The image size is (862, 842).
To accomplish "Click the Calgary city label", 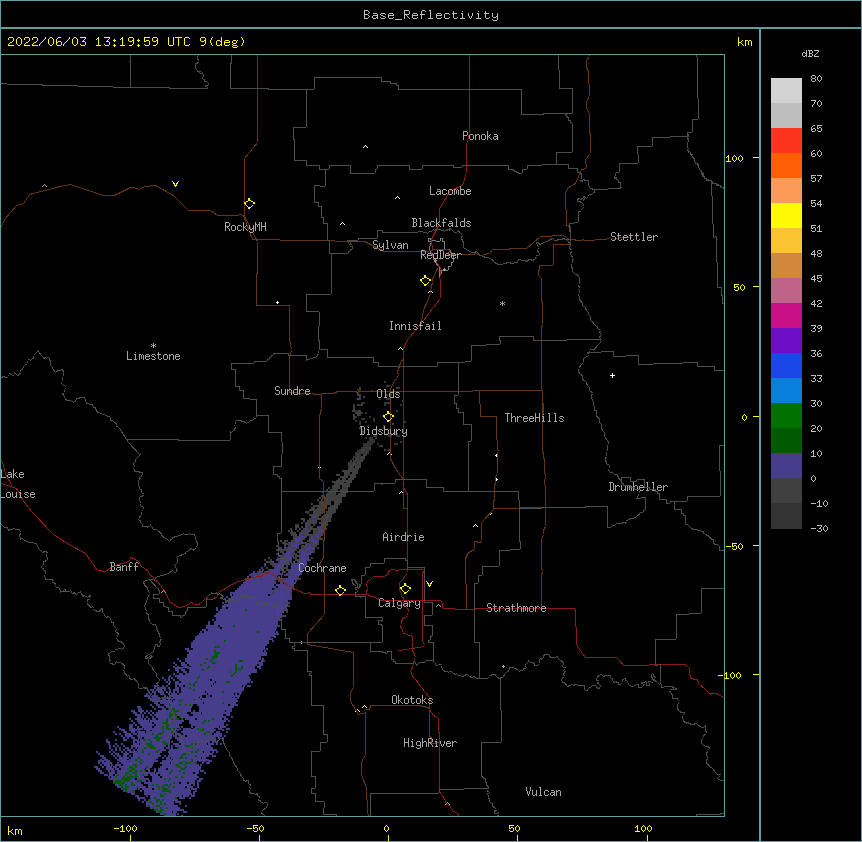I will coord(400,603).
